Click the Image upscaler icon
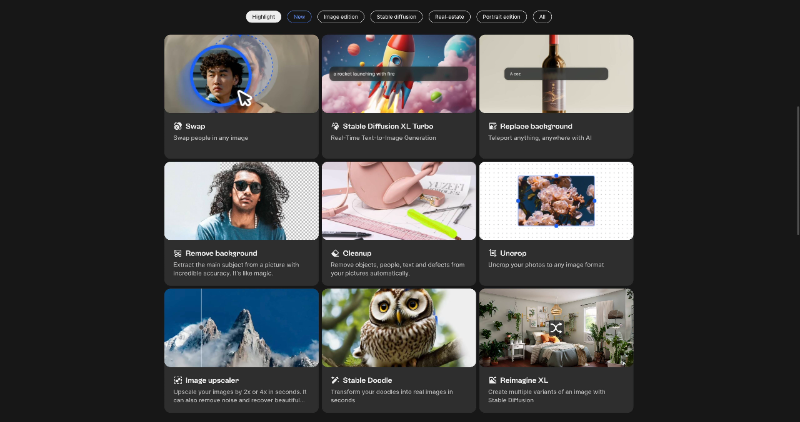Viewport: 800px width, 422px height. coord(178,380)
